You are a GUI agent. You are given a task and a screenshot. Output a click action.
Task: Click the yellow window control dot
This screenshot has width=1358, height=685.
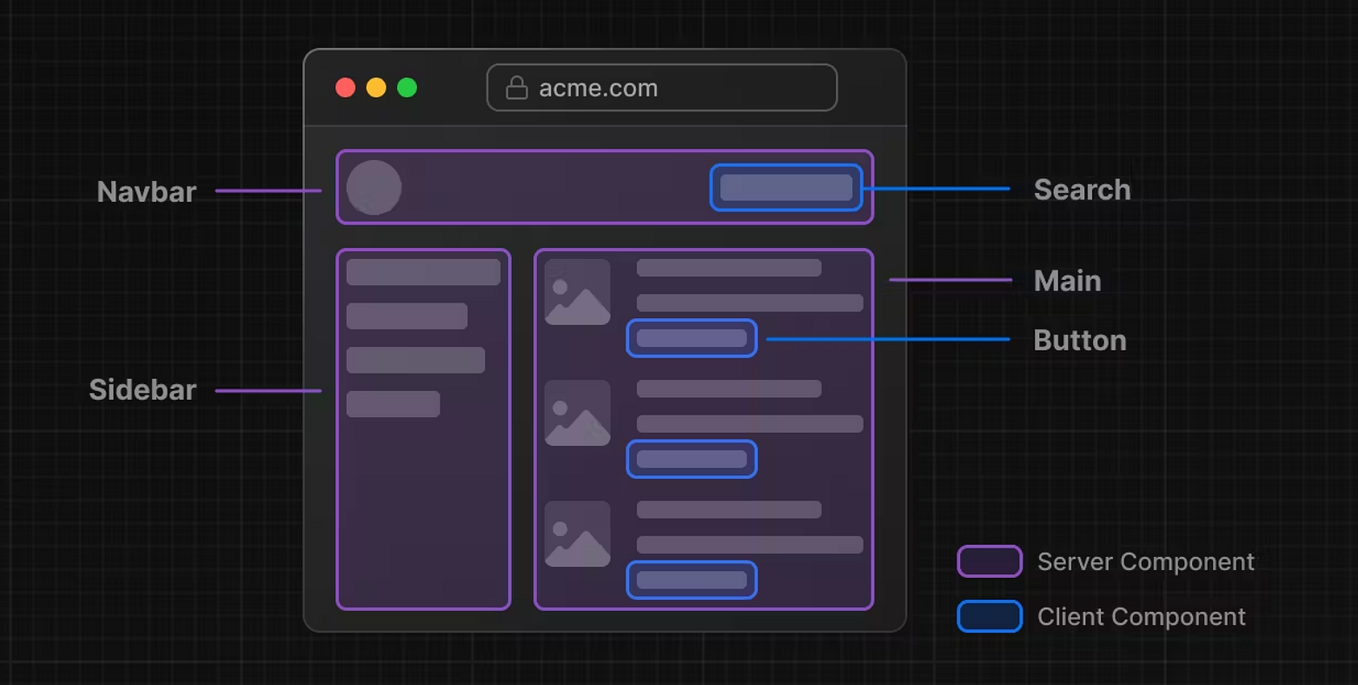tap(376, 87)
